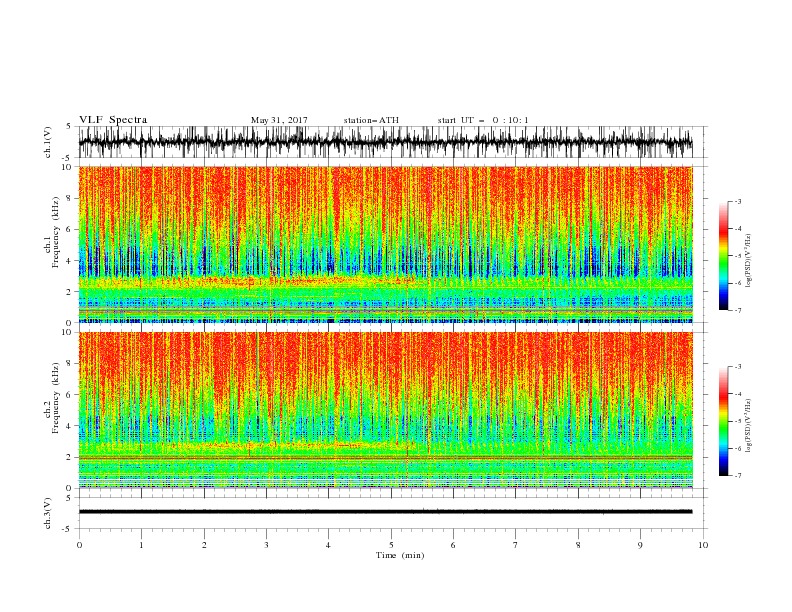Select the ch.1 colorbar "log(PSD)(V²/Hz)" label
The height and width of the screenshot is (612, 792).
[749, 261]
